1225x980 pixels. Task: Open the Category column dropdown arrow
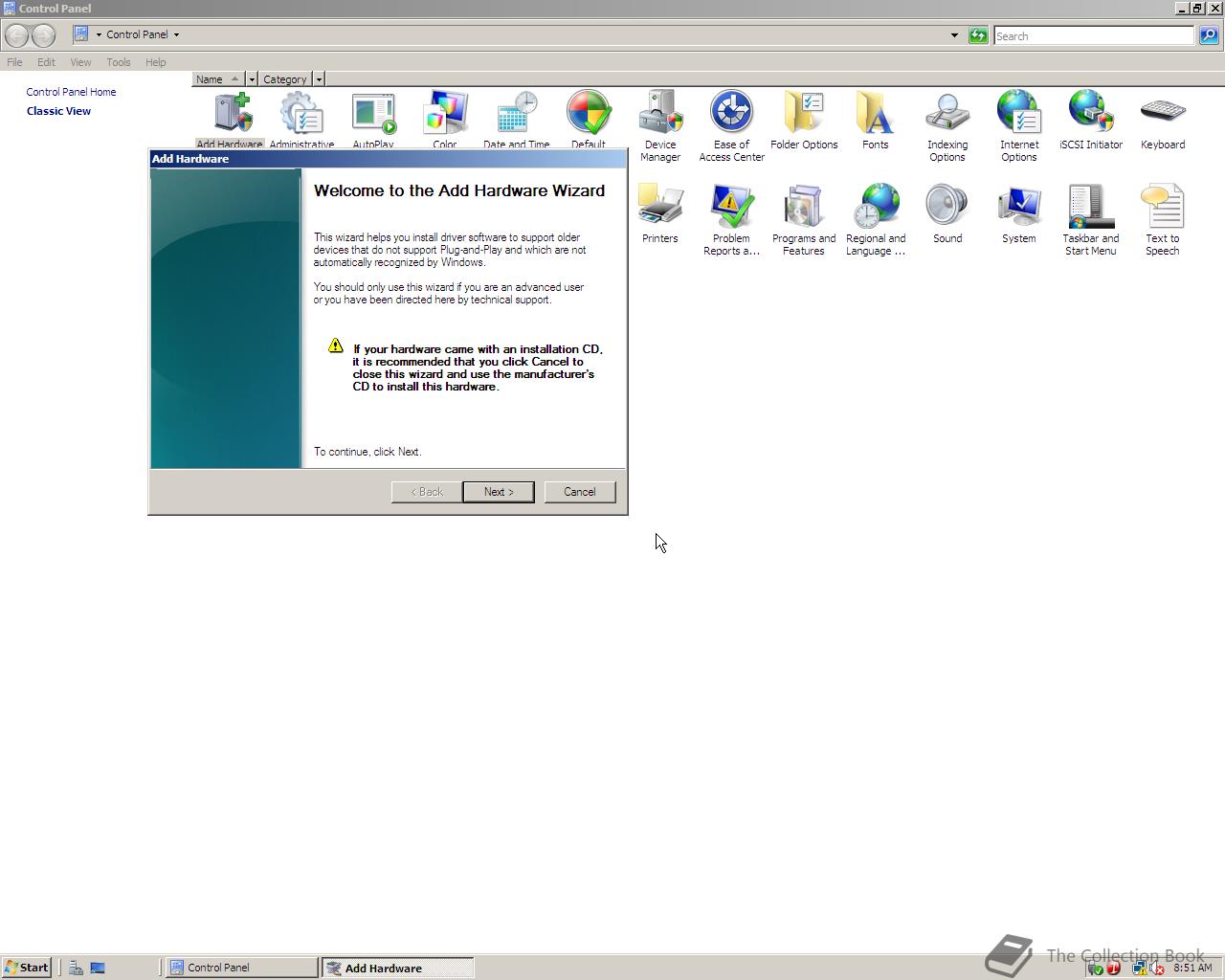[x=319, y=79]
